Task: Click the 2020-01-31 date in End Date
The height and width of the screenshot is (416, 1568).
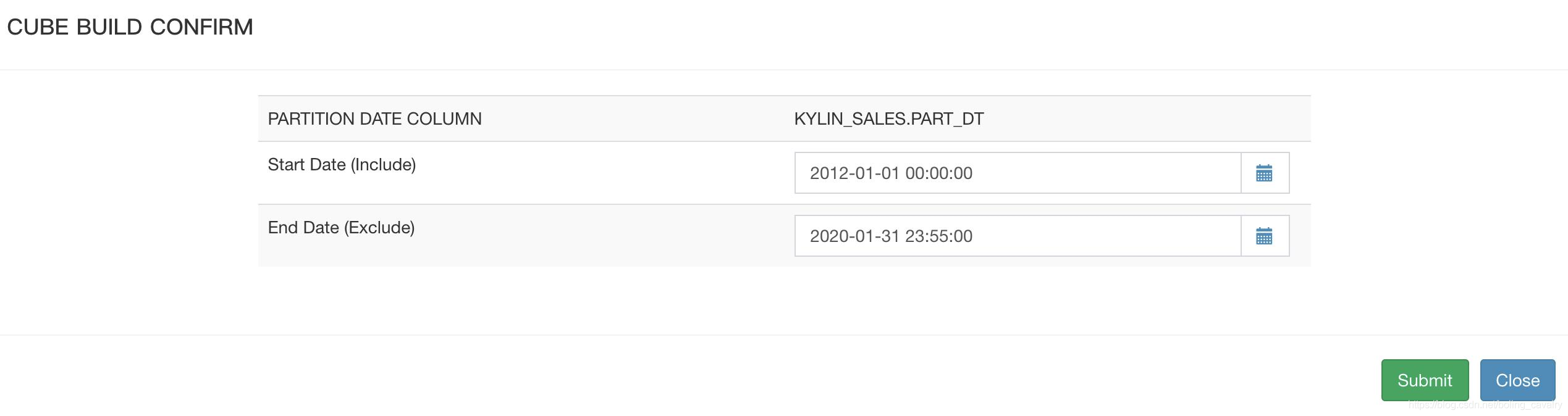Action: click(x=854, y=236)
